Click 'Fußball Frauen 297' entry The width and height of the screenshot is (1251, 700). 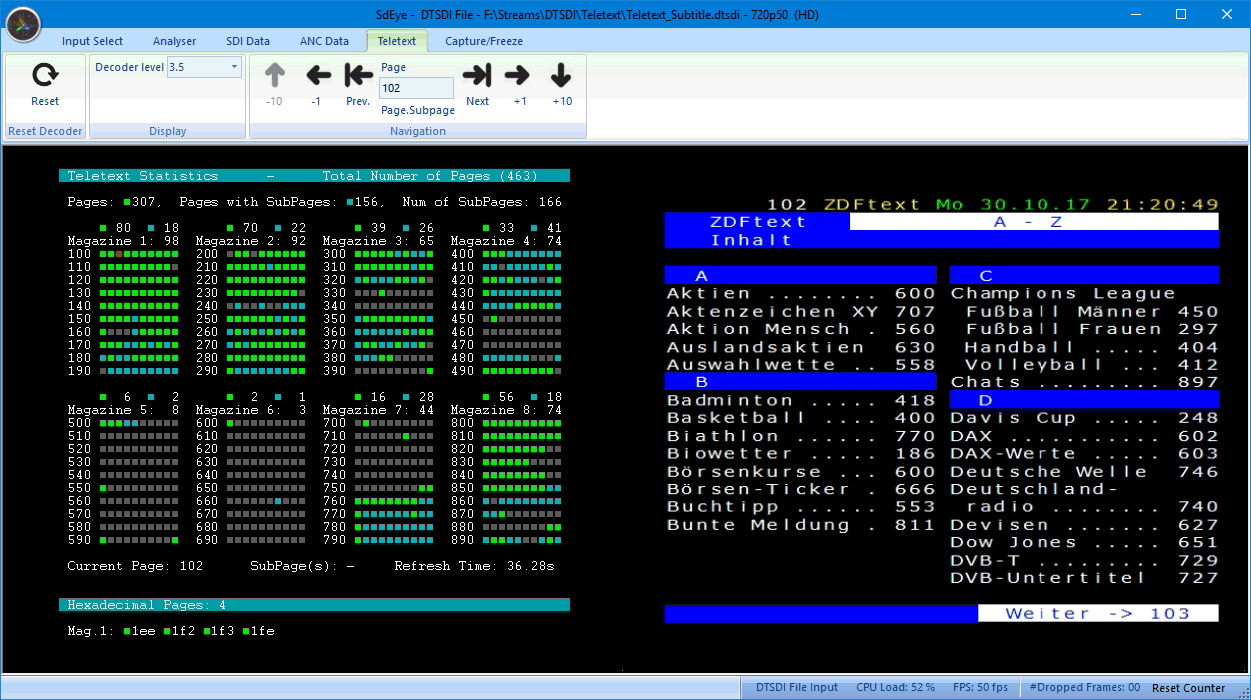pos(1092,329)
